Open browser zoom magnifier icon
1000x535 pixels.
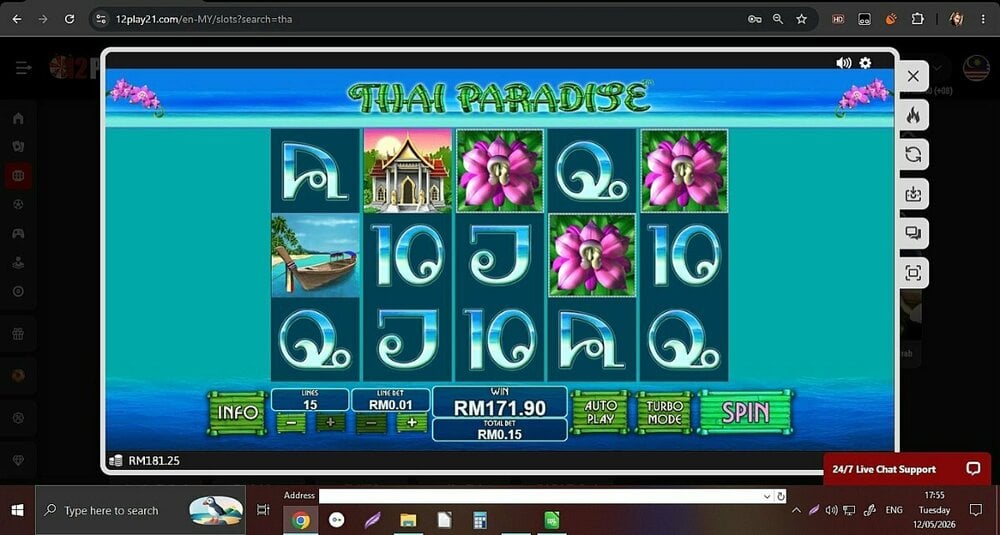point(778,19)
